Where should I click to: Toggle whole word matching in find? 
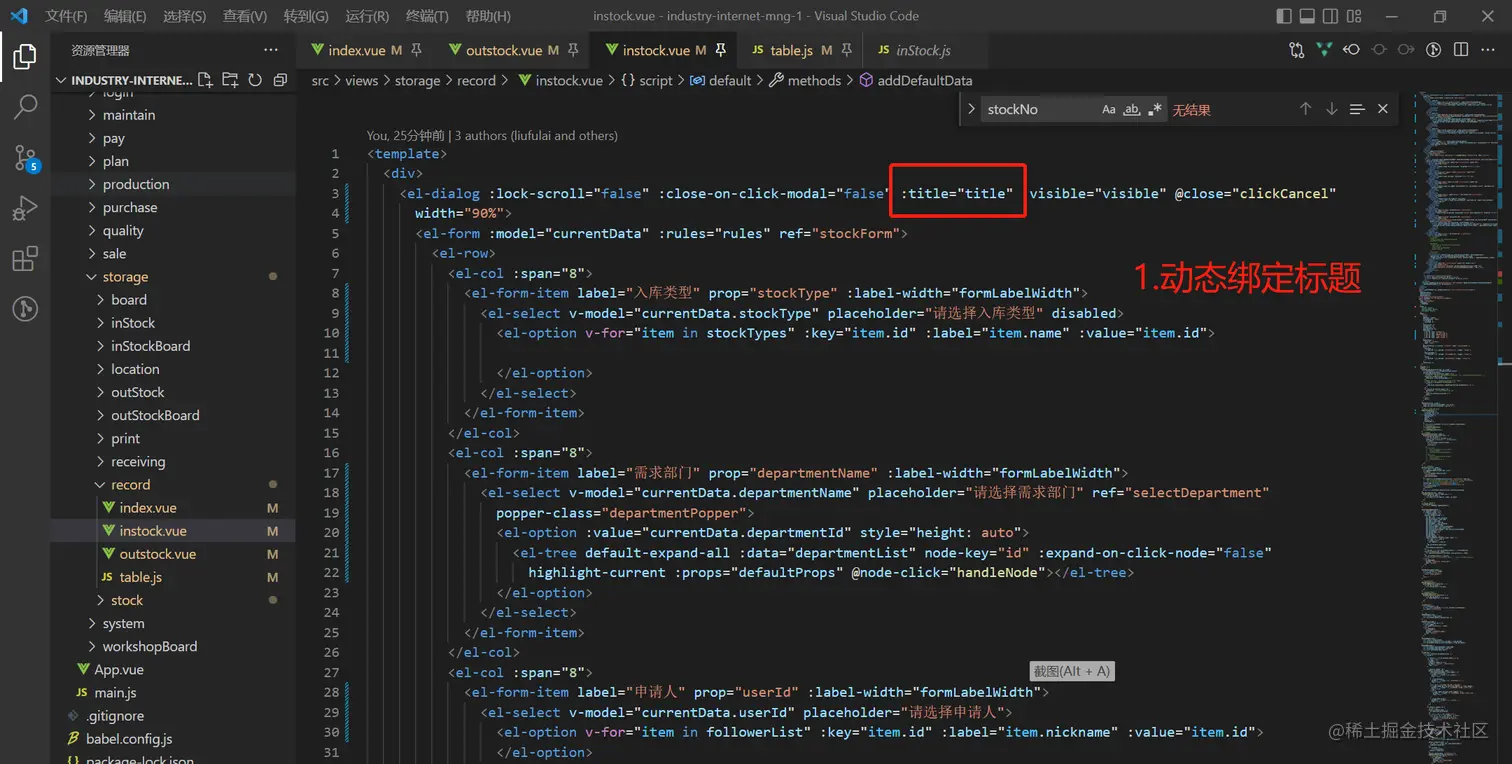click(x=1132, y=110)
